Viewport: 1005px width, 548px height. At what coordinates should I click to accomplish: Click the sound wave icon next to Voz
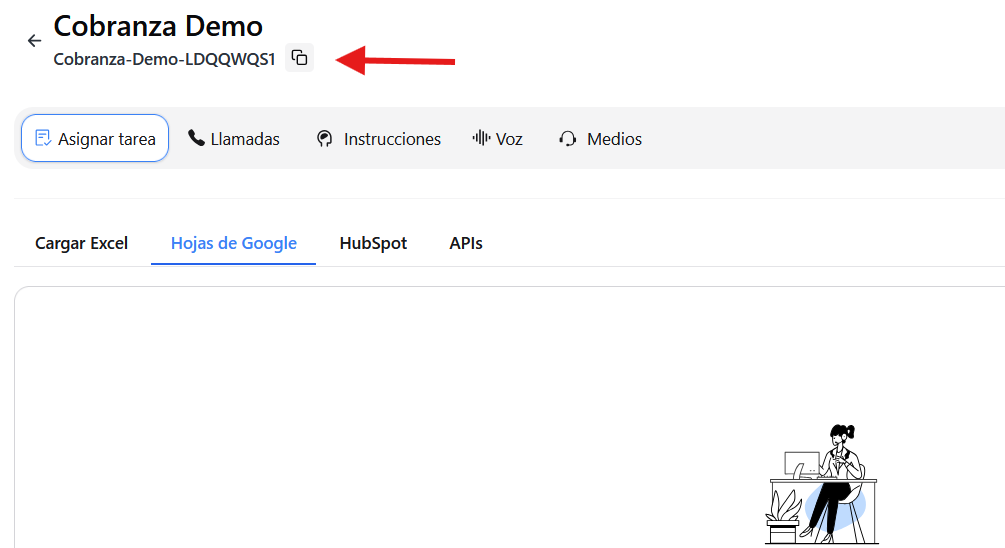pos(481,138)
